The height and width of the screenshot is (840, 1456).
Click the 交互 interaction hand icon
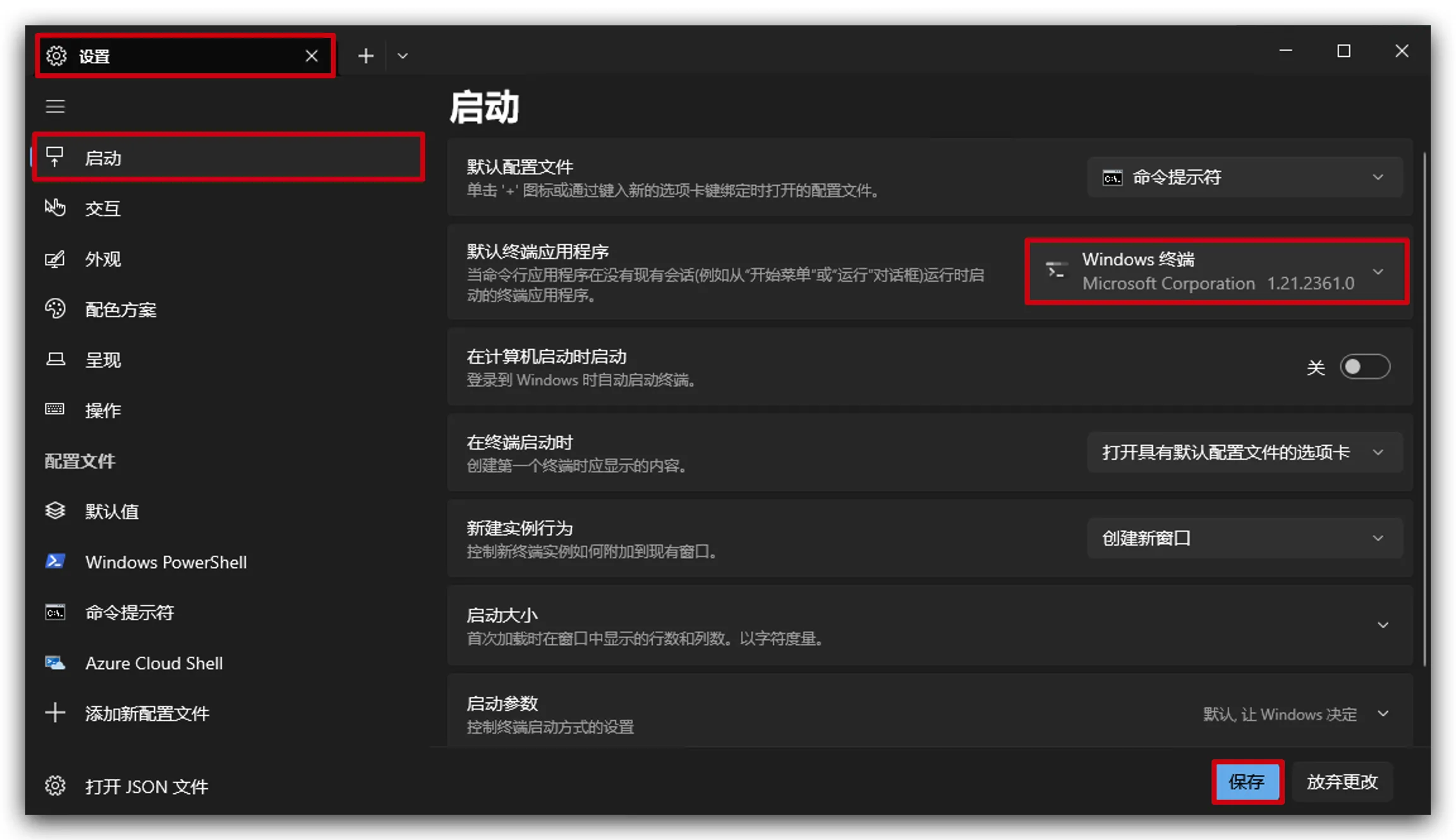(55, 208)
